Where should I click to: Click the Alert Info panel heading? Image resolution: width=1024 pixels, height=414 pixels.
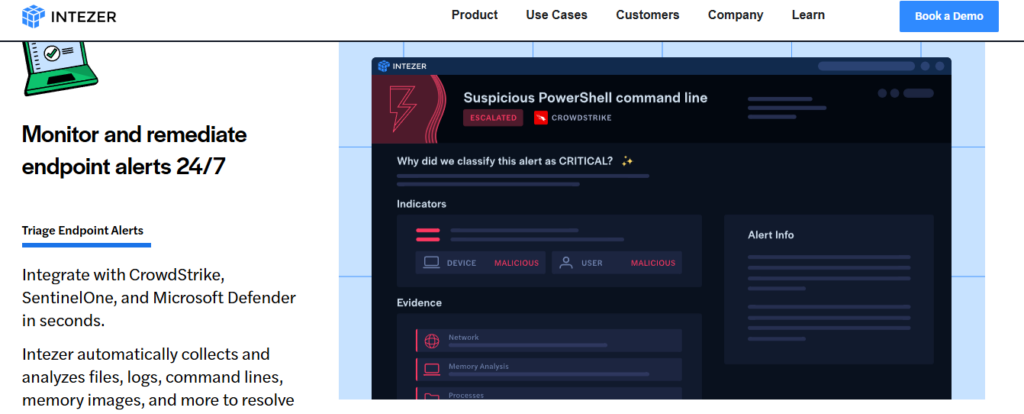point(771,235)
